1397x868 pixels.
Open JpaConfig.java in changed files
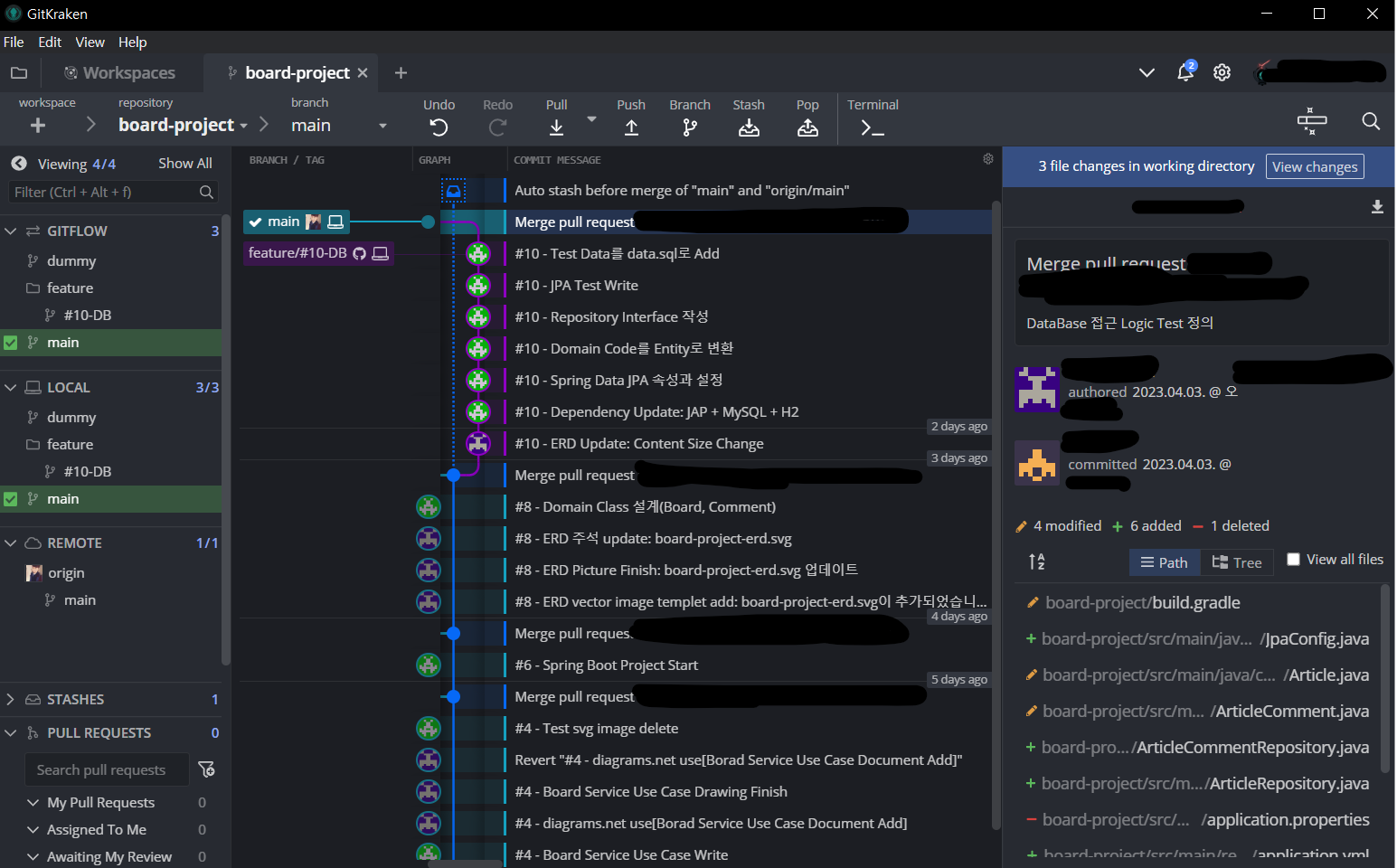pyautogui.click(x=1199, y=639)
